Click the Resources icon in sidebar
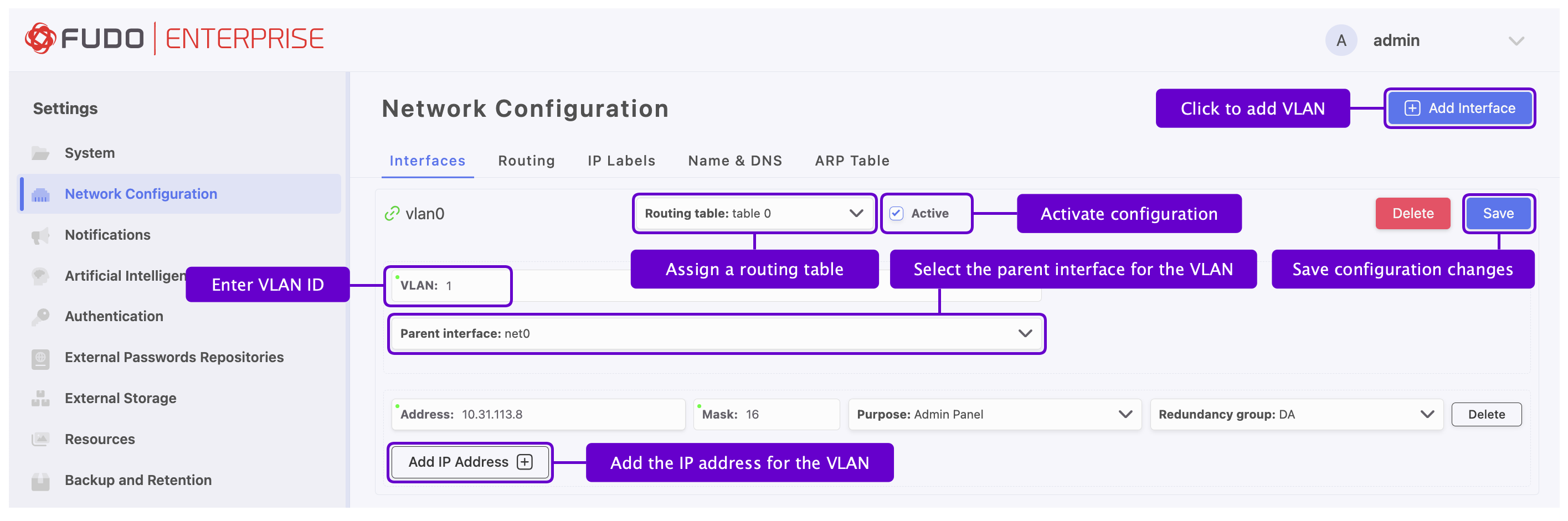Image resolution: width=1568 pixels, height=521 pixels. pos(40,440)
